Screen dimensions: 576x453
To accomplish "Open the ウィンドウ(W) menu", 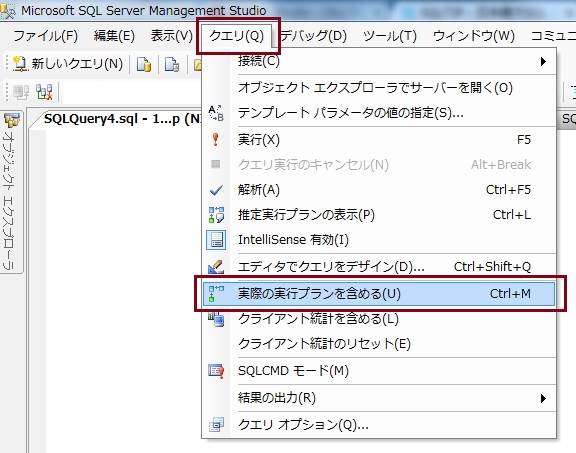I will pyautogui.click(x=474, y=36).
